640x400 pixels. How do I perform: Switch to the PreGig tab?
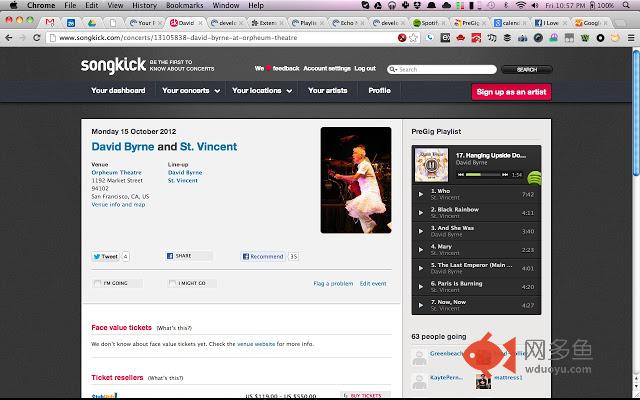[x=469, y=23]
